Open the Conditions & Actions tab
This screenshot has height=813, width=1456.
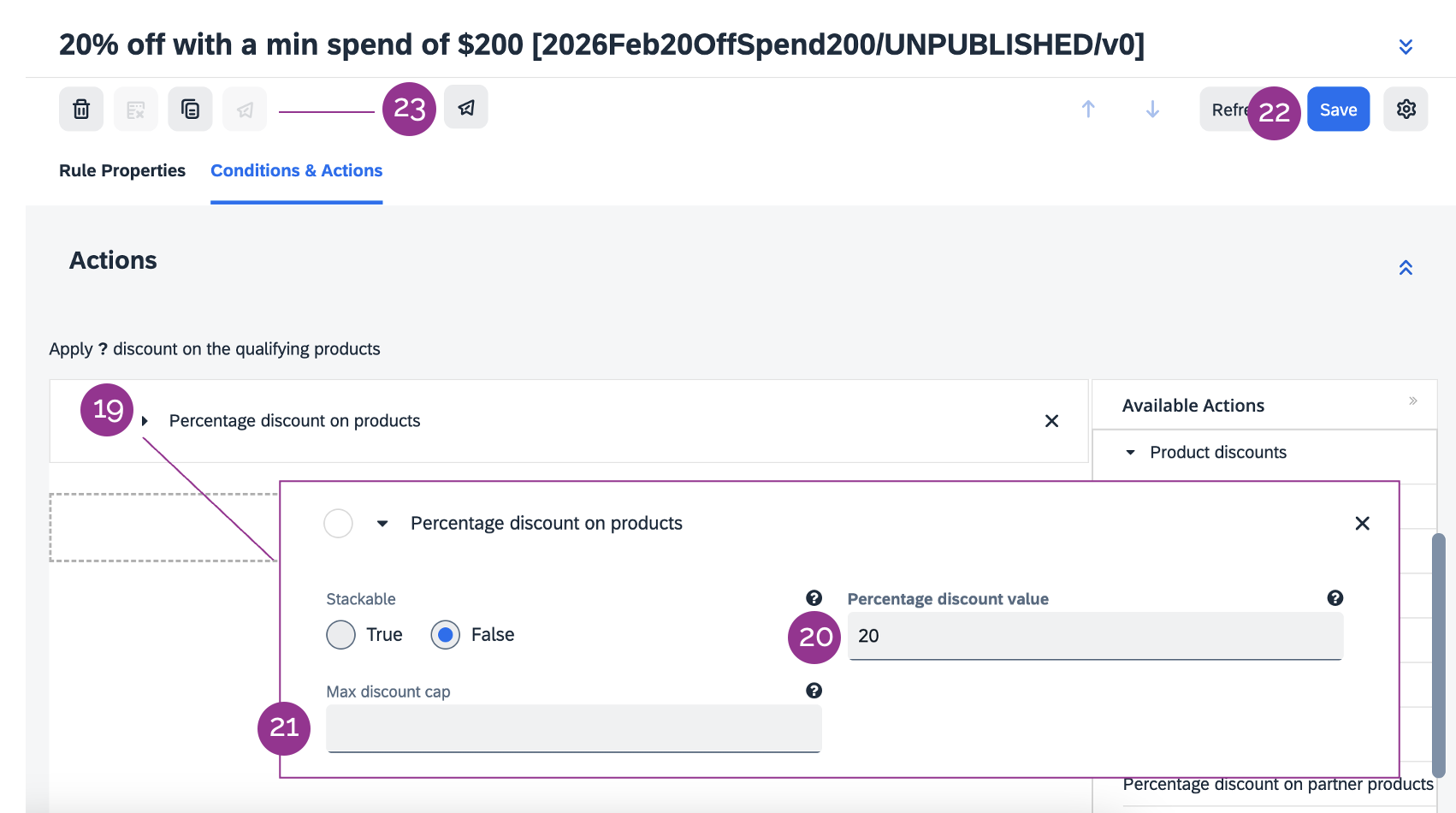[x=296, y=170]
